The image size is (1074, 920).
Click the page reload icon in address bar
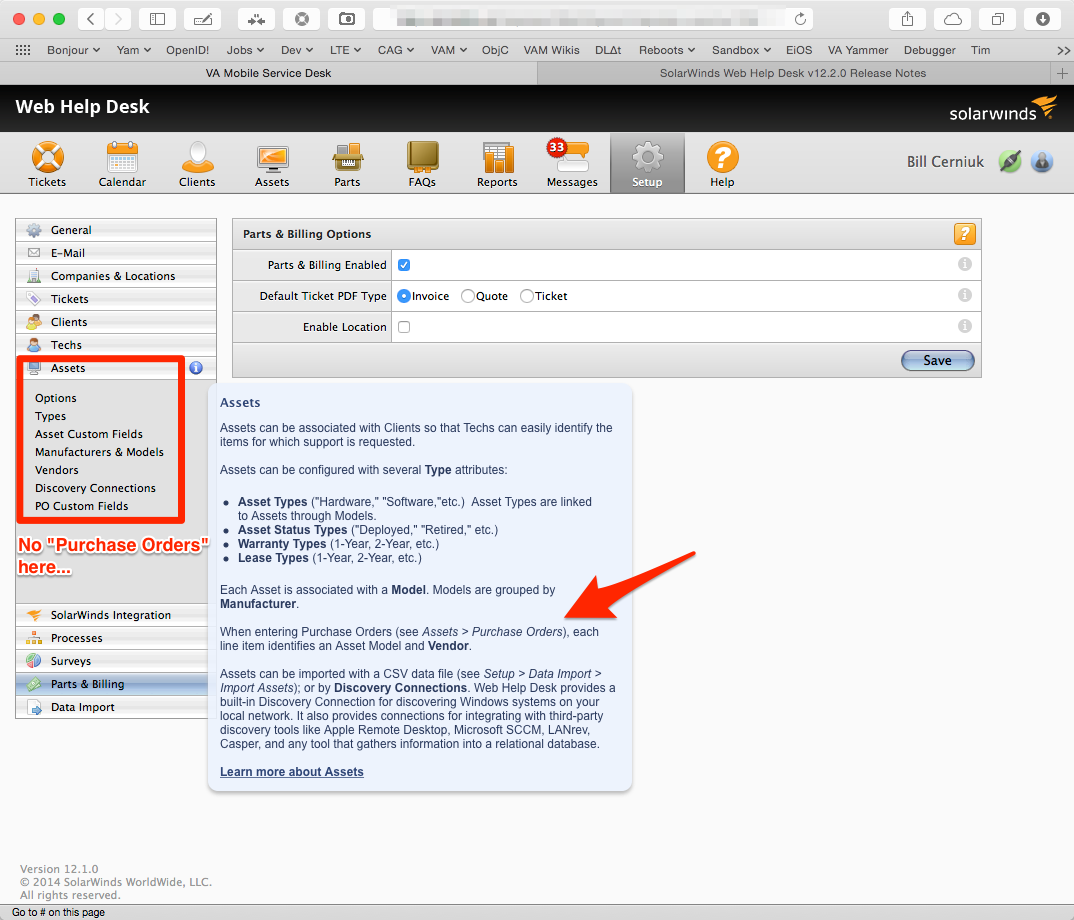(800, 19)
